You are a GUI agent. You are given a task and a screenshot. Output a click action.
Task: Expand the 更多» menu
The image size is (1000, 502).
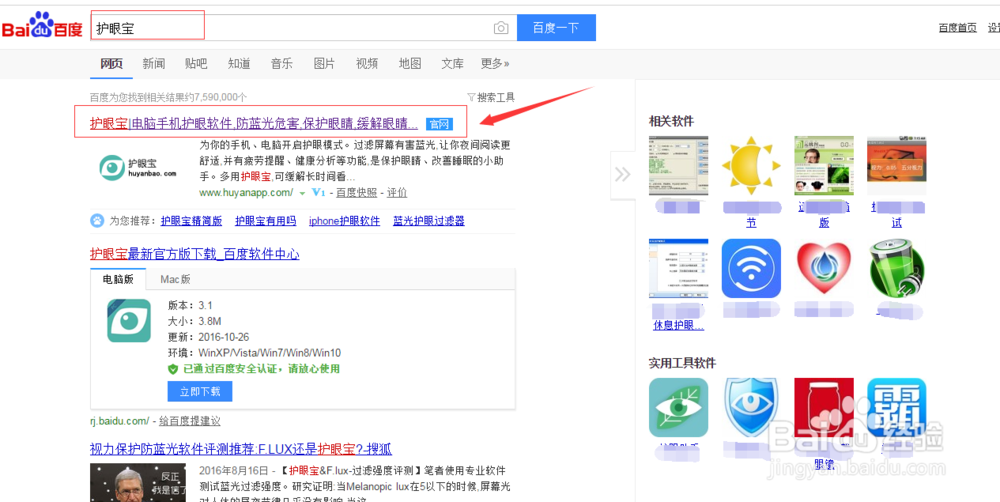(495, 64)
